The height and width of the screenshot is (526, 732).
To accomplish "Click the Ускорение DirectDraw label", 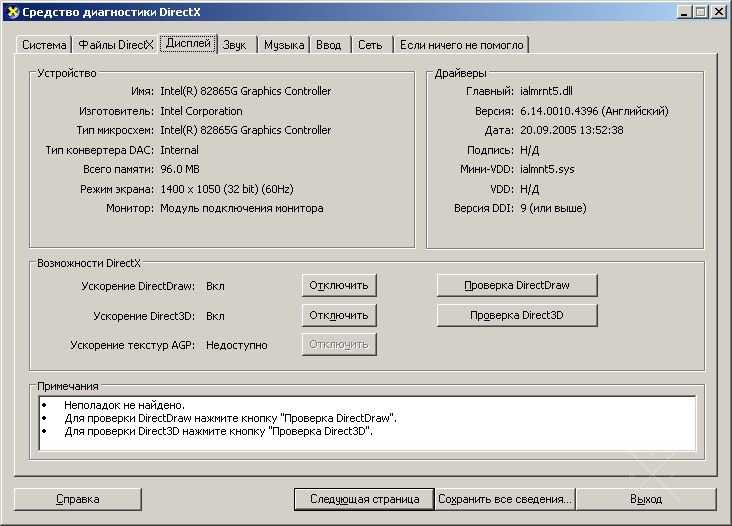I will tap(138, 286).
